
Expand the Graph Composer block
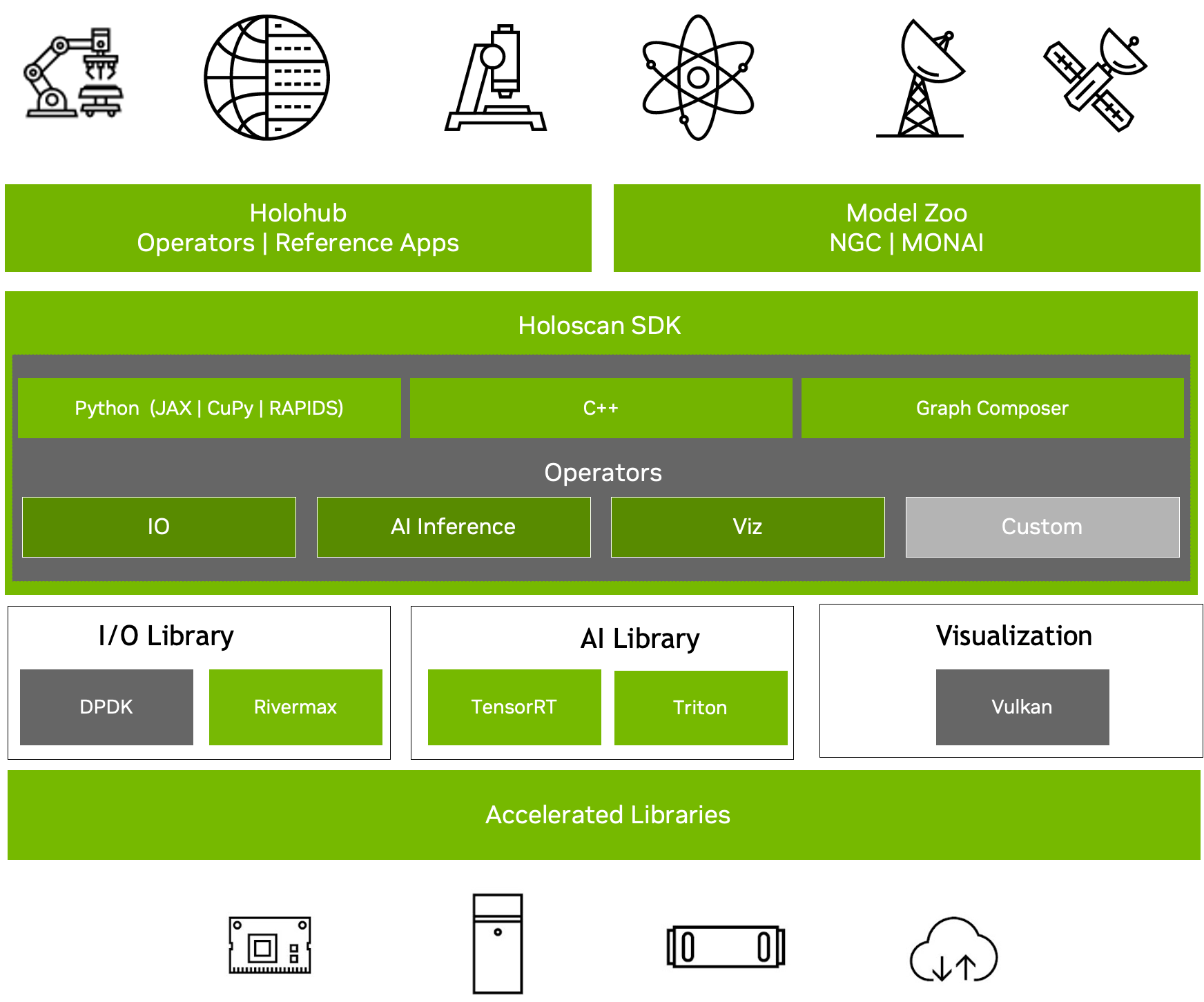coord(991,408)
